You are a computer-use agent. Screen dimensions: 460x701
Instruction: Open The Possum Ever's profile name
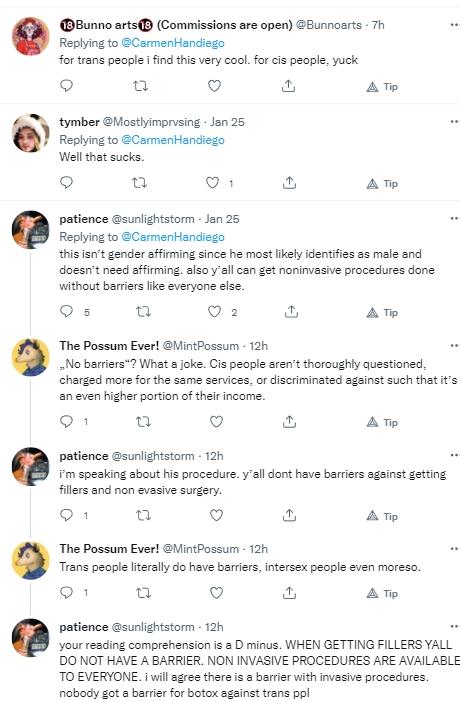[109, 346]
